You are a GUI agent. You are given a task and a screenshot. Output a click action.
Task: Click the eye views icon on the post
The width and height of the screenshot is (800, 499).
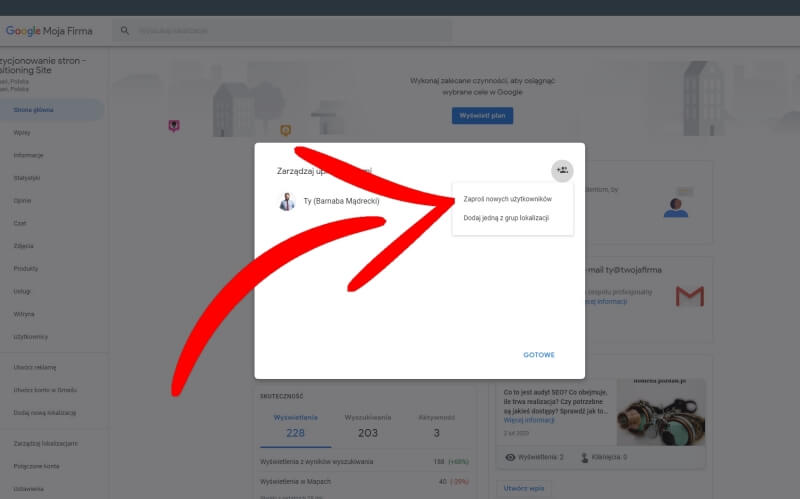(510, 457)
